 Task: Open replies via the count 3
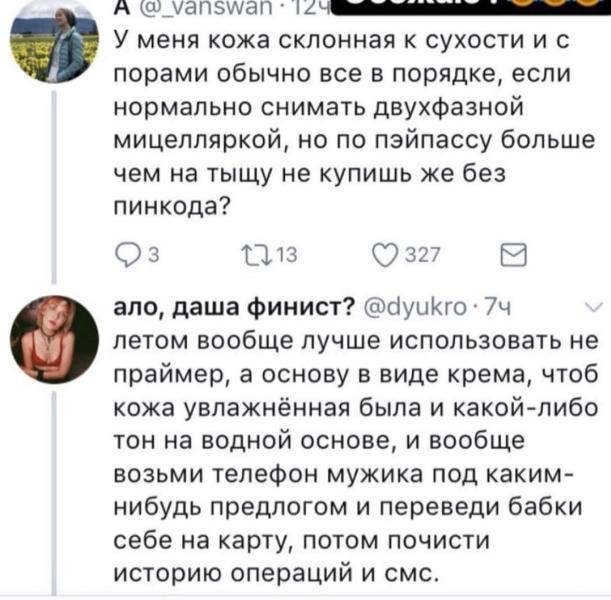(154, 255)
